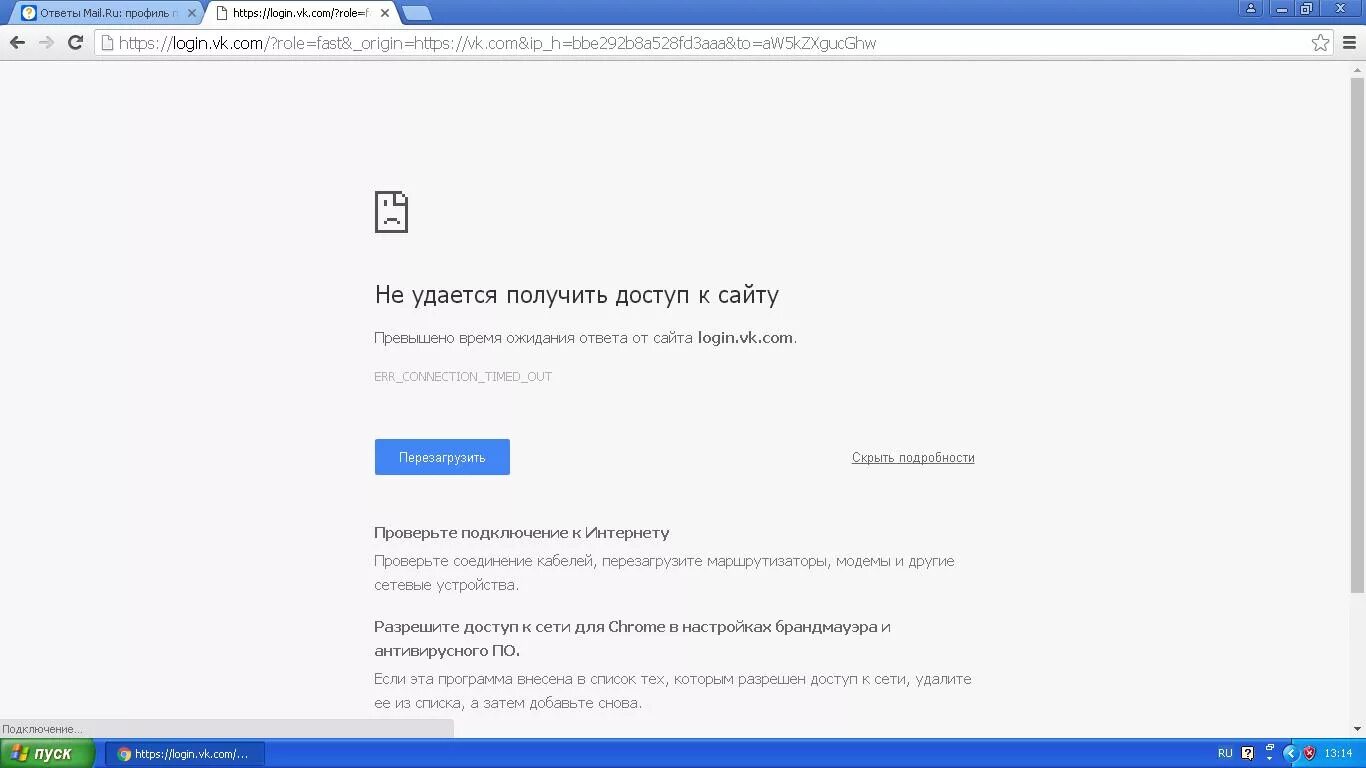
Task: Click the RU language indicator in tray
Action: 1225,753
